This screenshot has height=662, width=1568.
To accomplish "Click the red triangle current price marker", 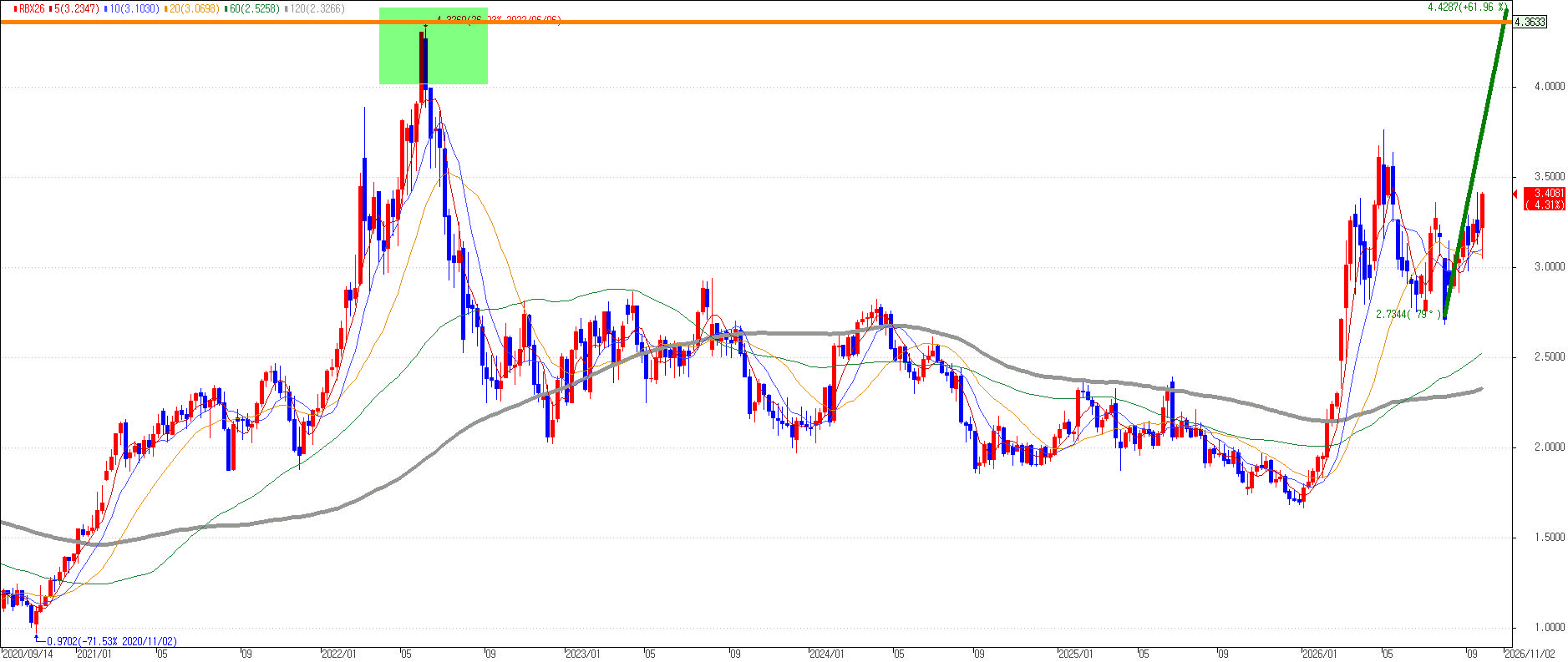I will click(1516, 195).
